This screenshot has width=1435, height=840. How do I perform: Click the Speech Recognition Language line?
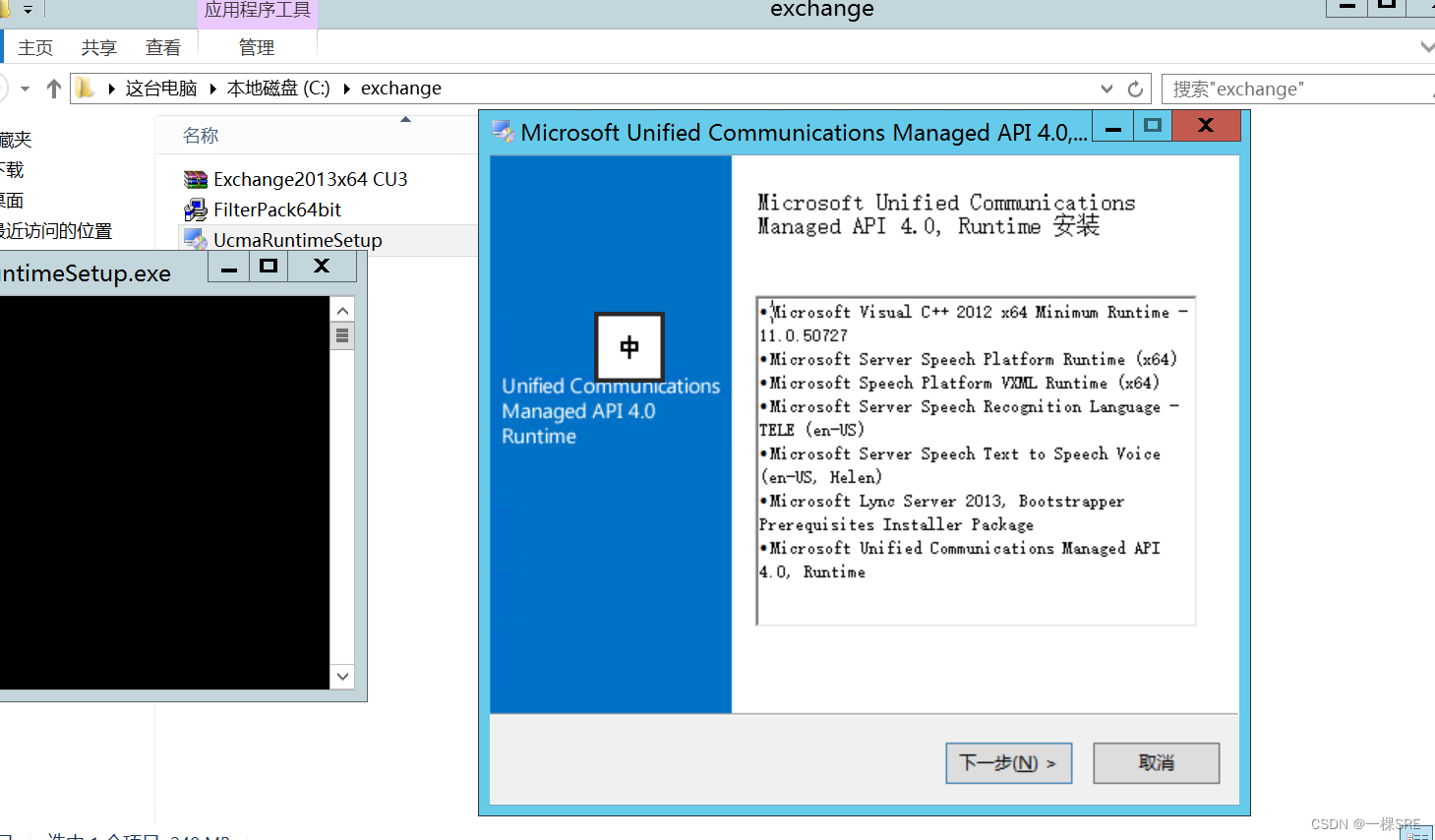[970, 419]
